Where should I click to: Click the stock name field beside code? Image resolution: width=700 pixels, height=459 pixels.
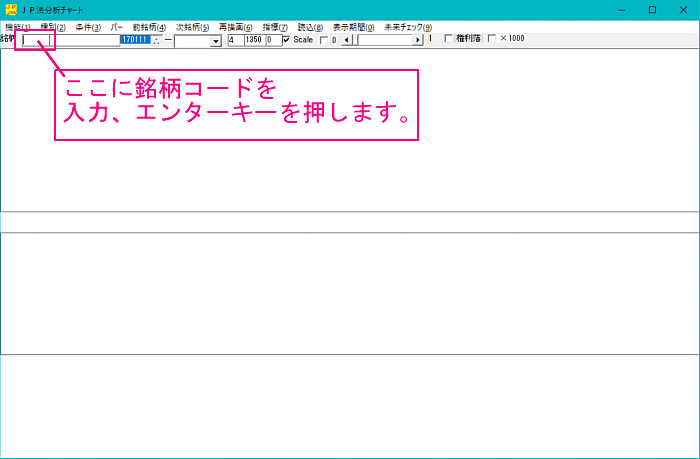(85, 40)
